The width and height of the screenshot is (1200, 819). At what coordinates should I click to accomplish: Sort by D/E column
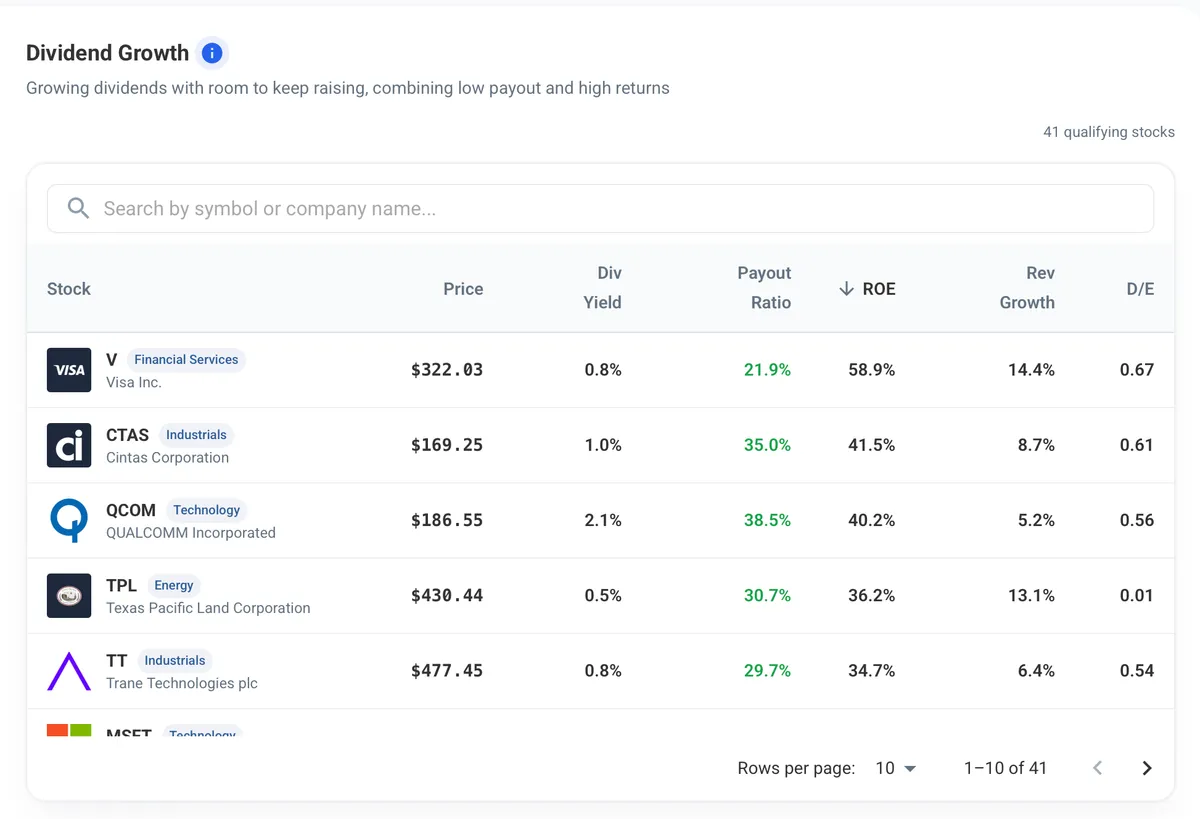coord(1140,289)
